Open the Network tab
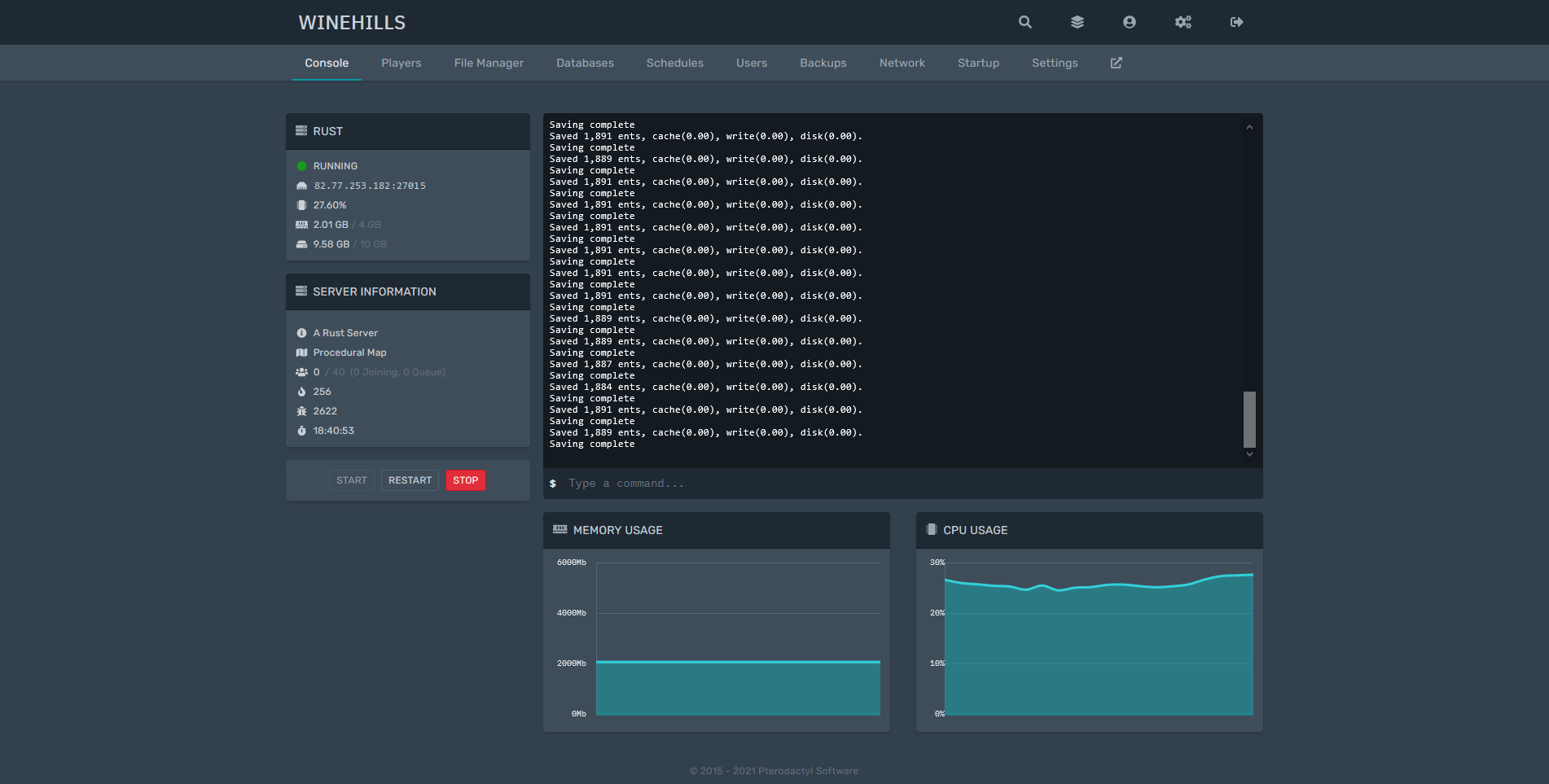Screen dimensions: 1549x784 902,63
